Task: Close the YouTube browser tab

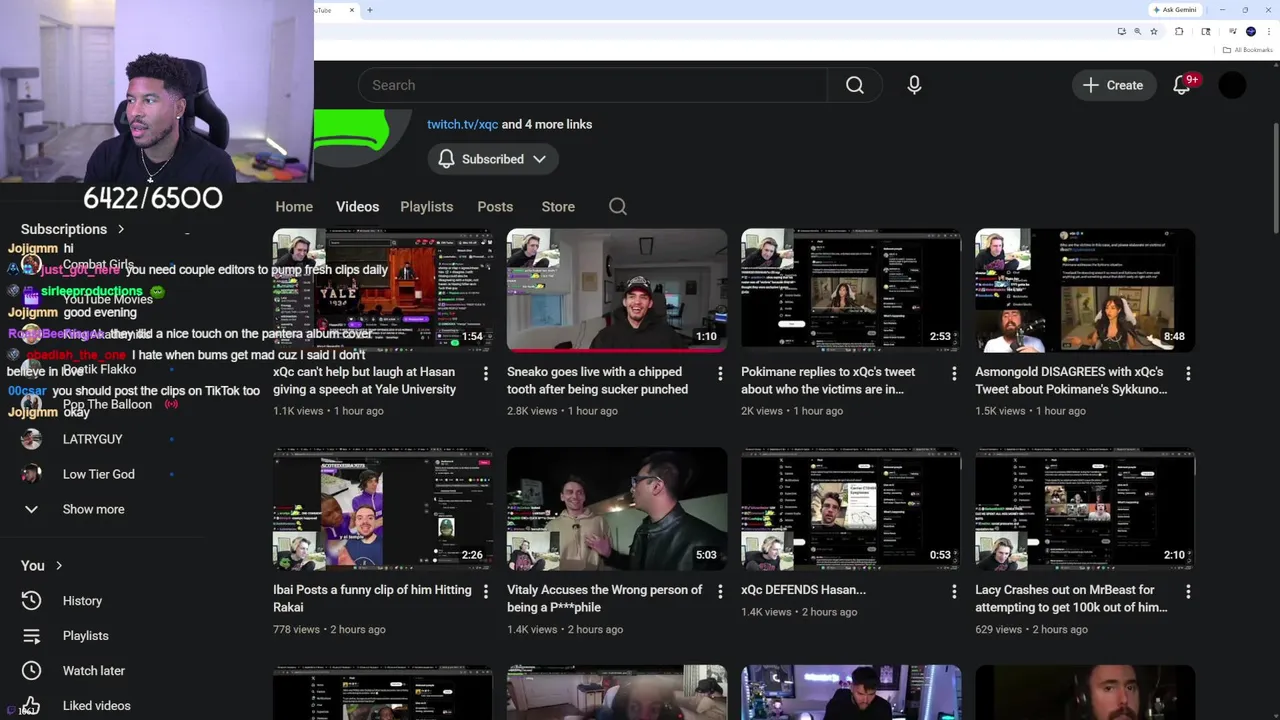Action: (351, 10)
